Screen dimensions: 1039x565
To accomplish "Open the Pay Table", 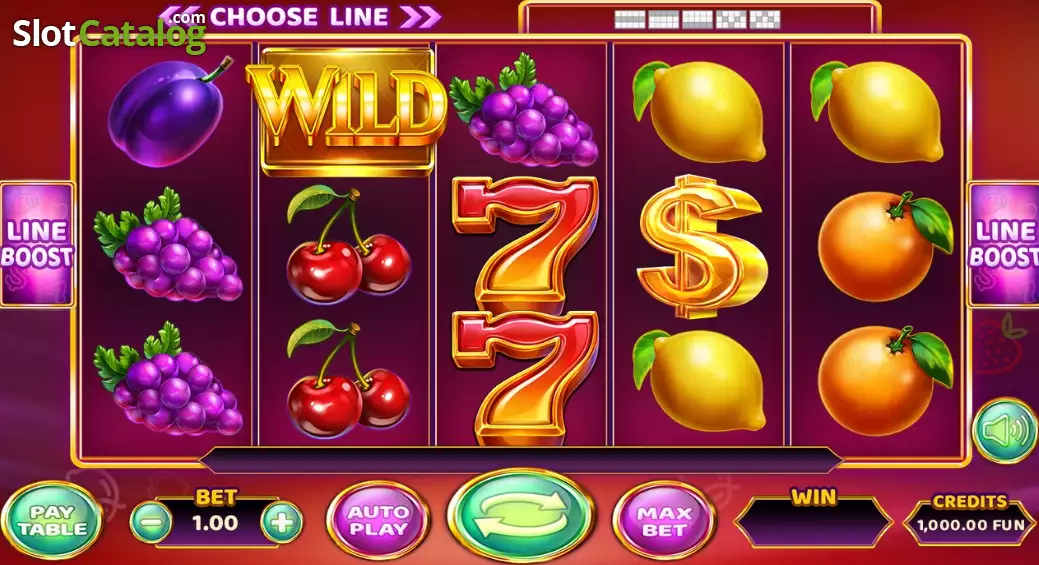I will point(52,521).
